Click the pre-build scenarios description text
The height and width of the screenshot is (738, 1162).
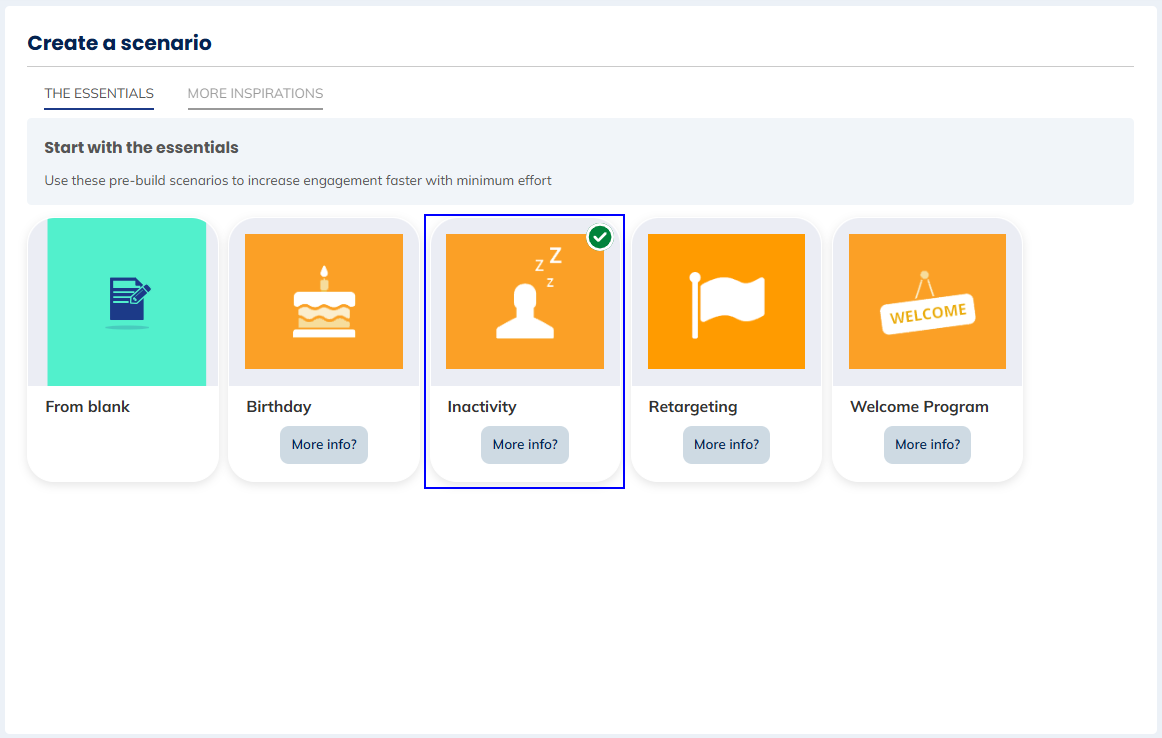298,181
